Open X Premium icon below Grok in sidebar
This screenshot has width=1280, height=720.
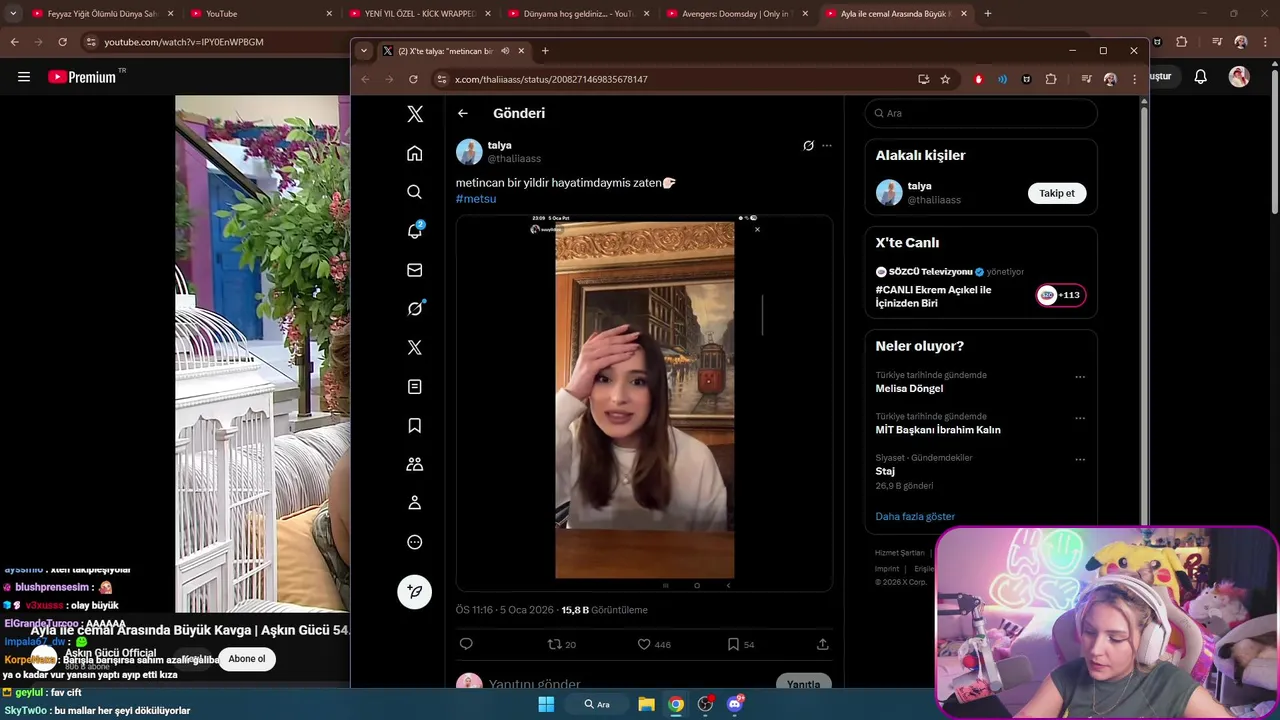[x=415, y=347]
